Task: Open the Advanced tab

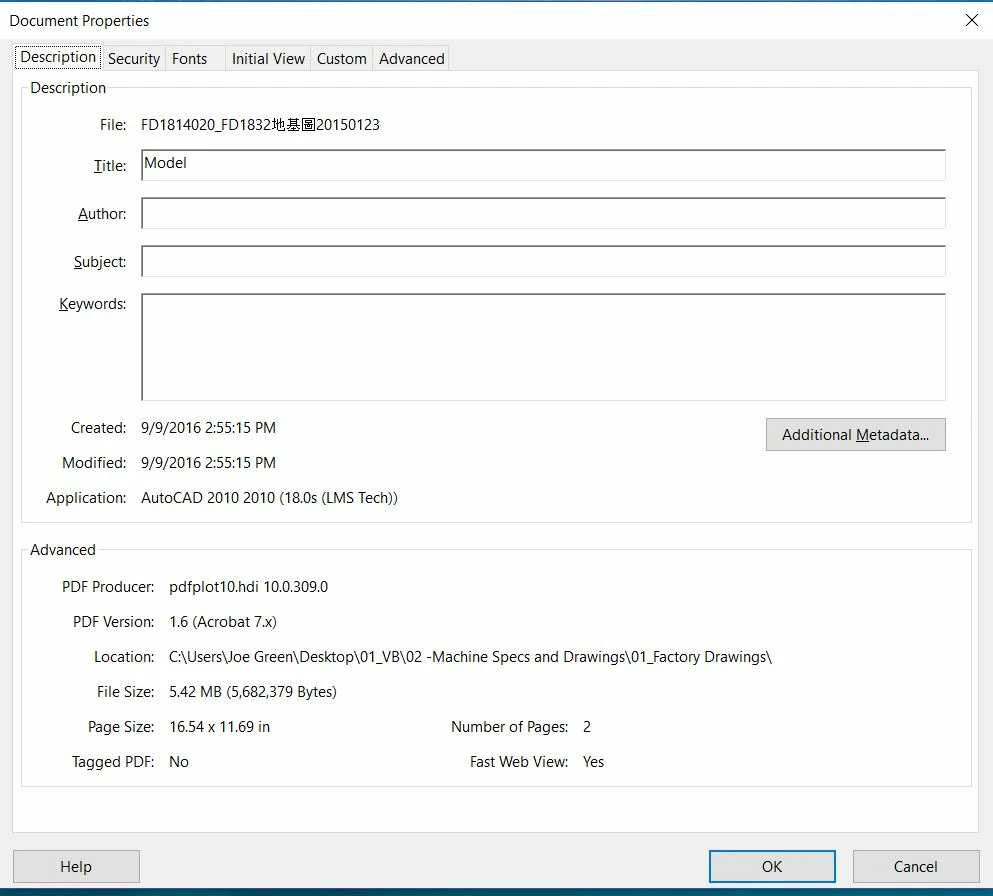Action: click(411, 58)
